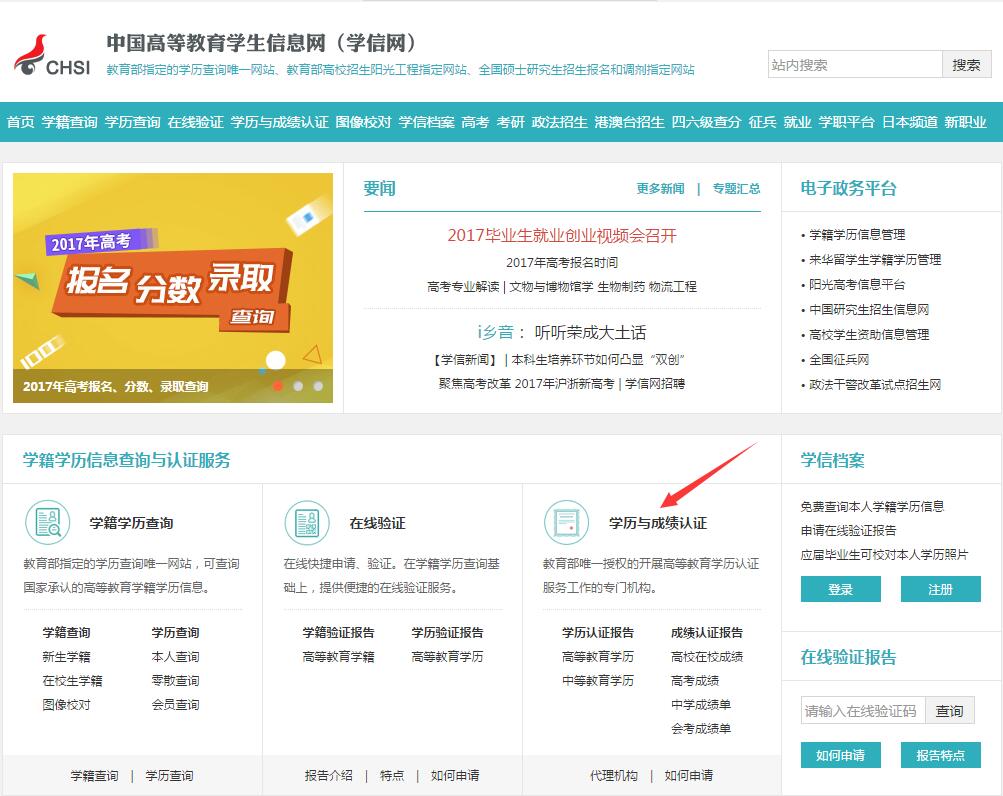Viewport: 1003px width, 796px height.
Task: Click inside the 站内搜索 search field
Action: 855,65
